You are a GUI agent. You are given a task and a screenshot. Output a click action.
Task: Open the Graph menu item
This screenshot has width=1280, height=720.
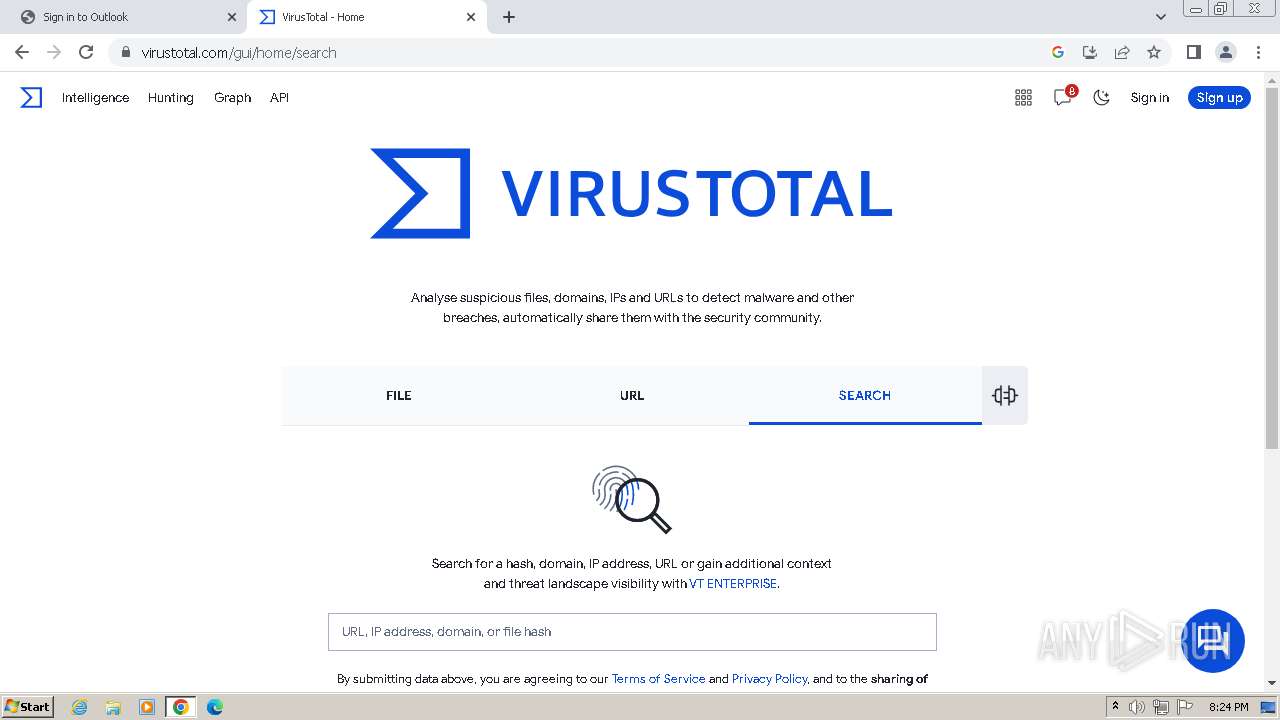click(x=232, y=97)
